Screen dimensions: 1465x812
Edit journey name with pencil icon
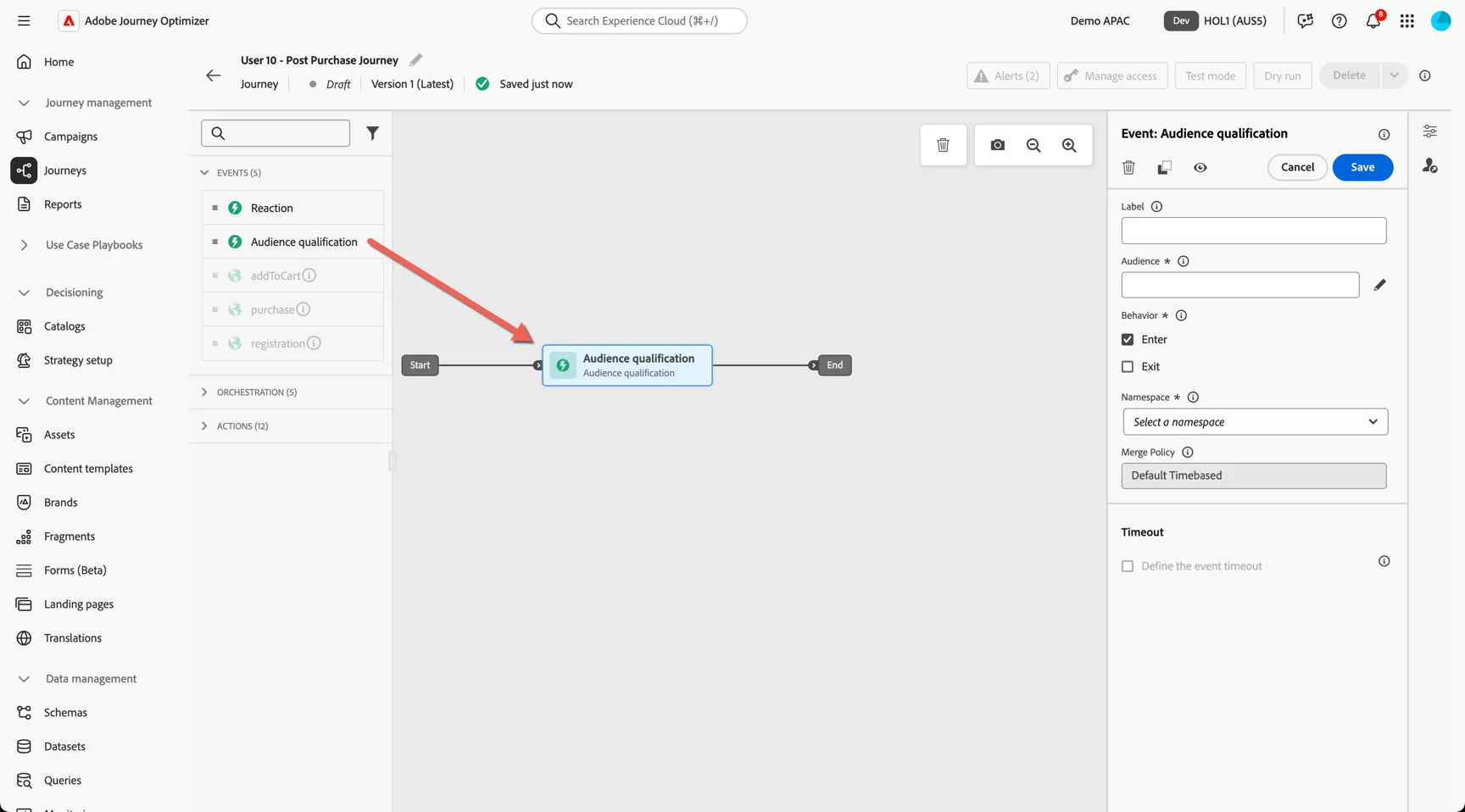tap(415, 59)
